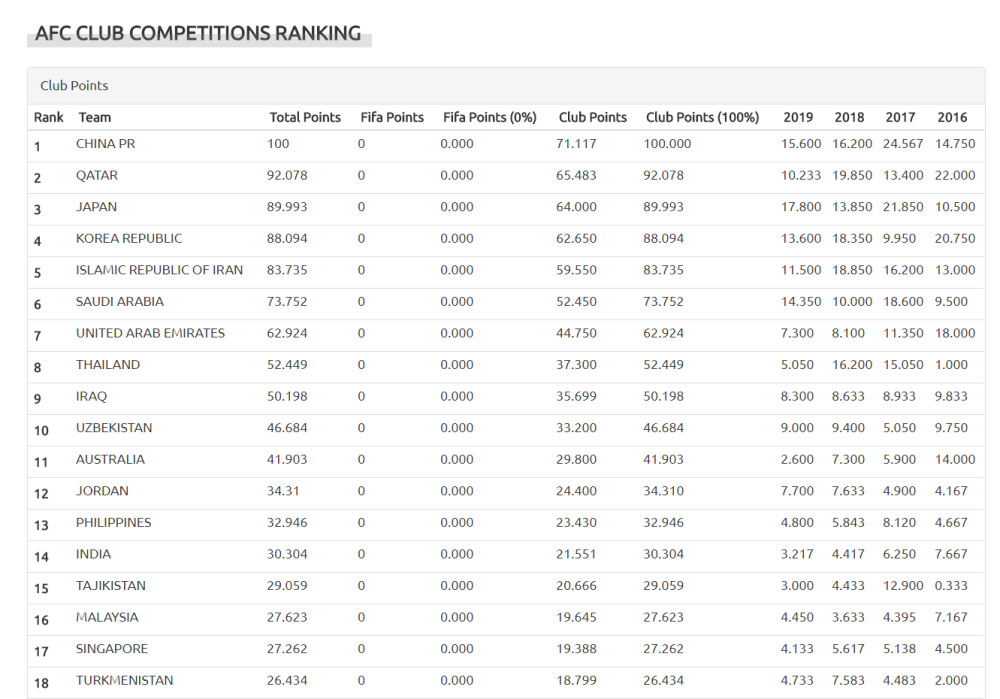The height and width of the screenshot is (699, 1000).
Task: Click the TURKMENISTAN team name
Action: pos(124,681)
